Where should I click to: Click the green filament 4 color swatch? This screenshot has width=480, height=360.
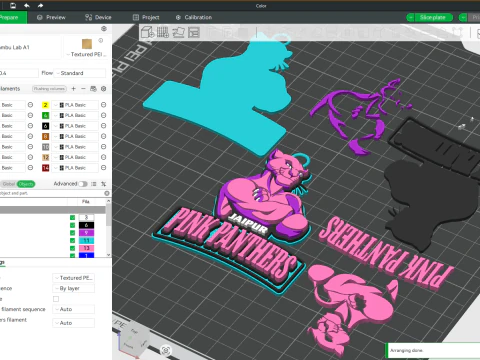click(45, 115)
